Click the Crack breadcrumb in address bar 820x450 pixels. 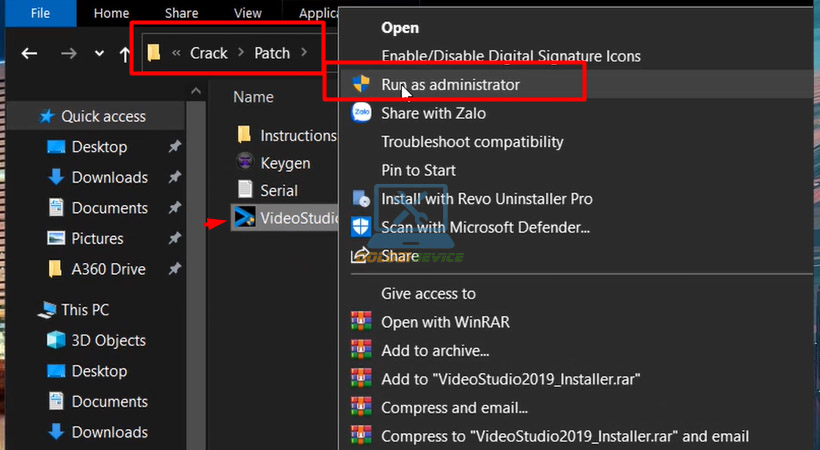(x=208, y=53)
